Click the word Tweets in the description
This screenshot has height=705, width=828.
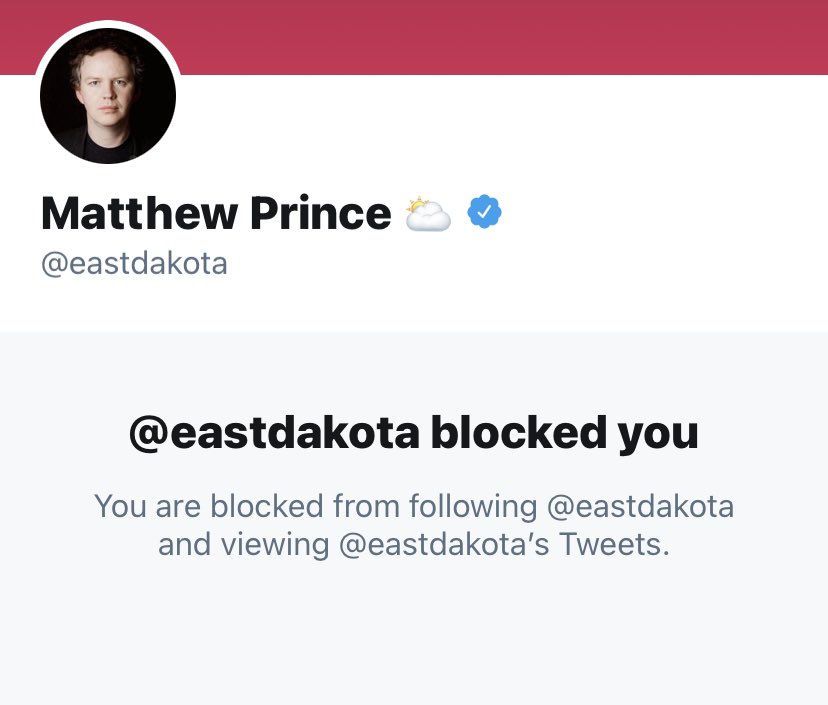(x=614, y=544)
